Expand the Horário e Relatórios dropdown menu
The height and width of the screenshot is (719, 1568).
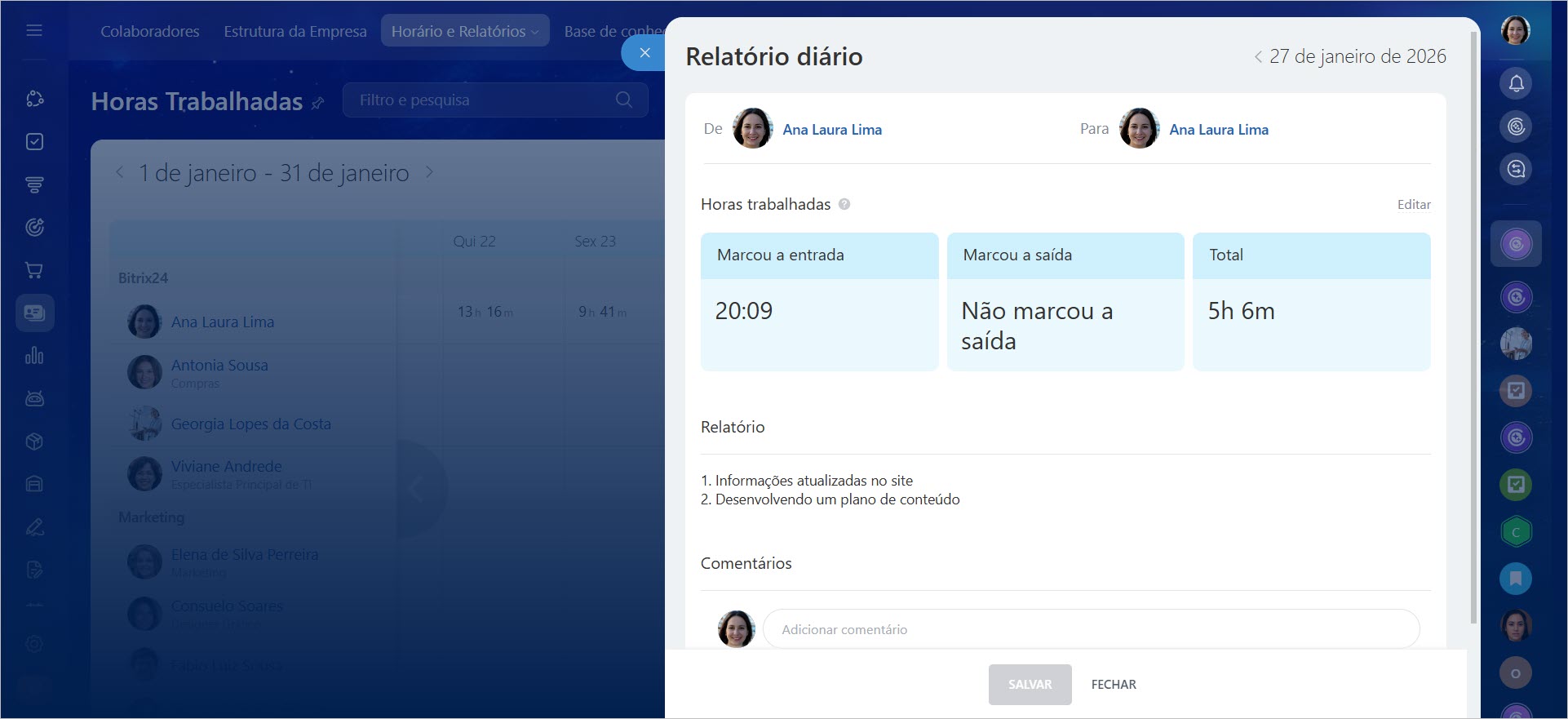464,31
